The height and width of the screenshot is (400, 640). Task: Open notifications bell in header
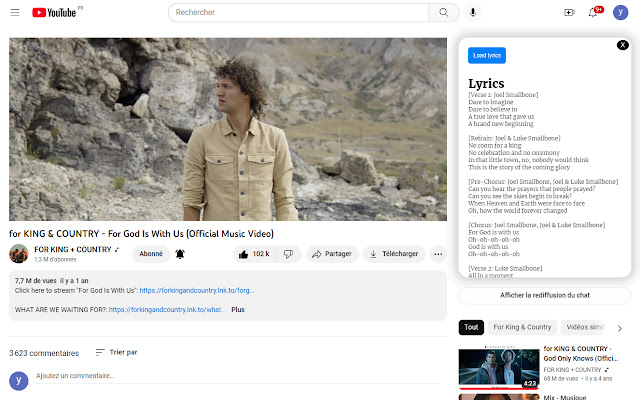[593, 13]
